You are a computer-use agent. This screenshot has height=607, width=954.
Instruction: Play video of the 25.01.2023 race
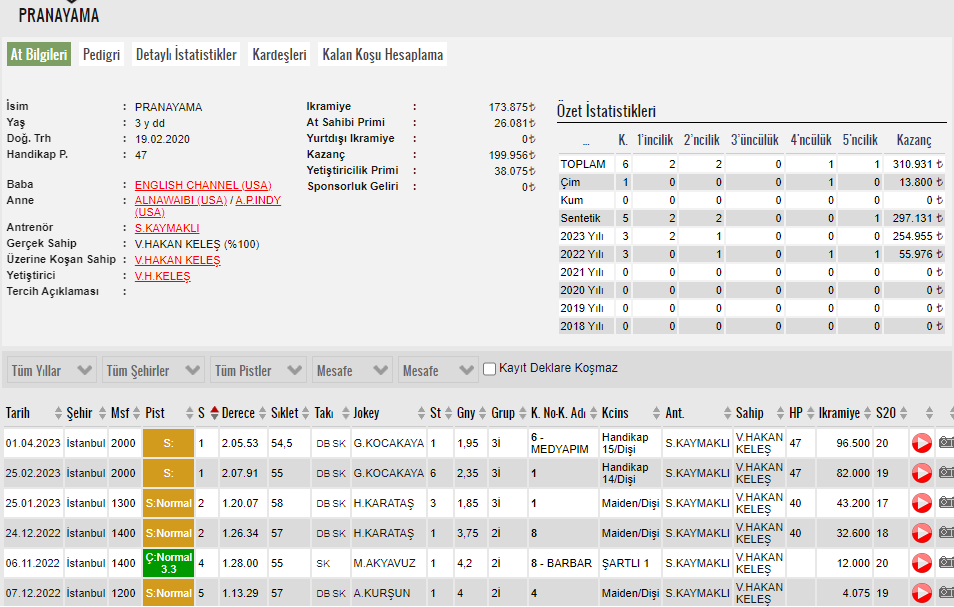pos(921,503)
